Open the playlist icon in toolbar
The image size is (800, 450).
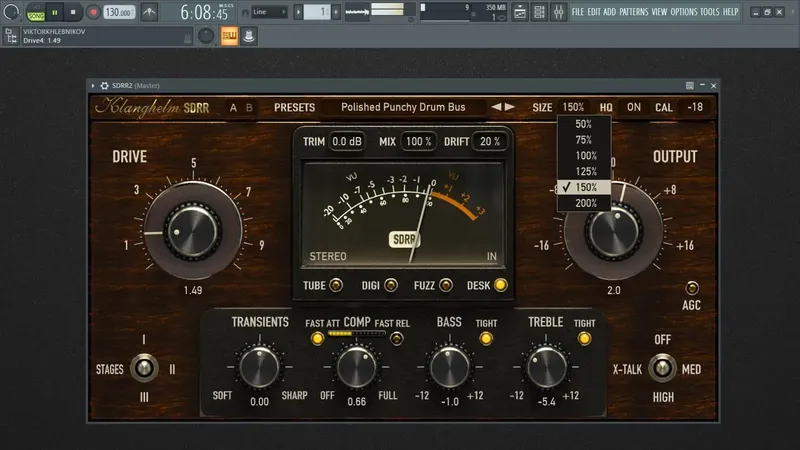click(x=519, y=12)
